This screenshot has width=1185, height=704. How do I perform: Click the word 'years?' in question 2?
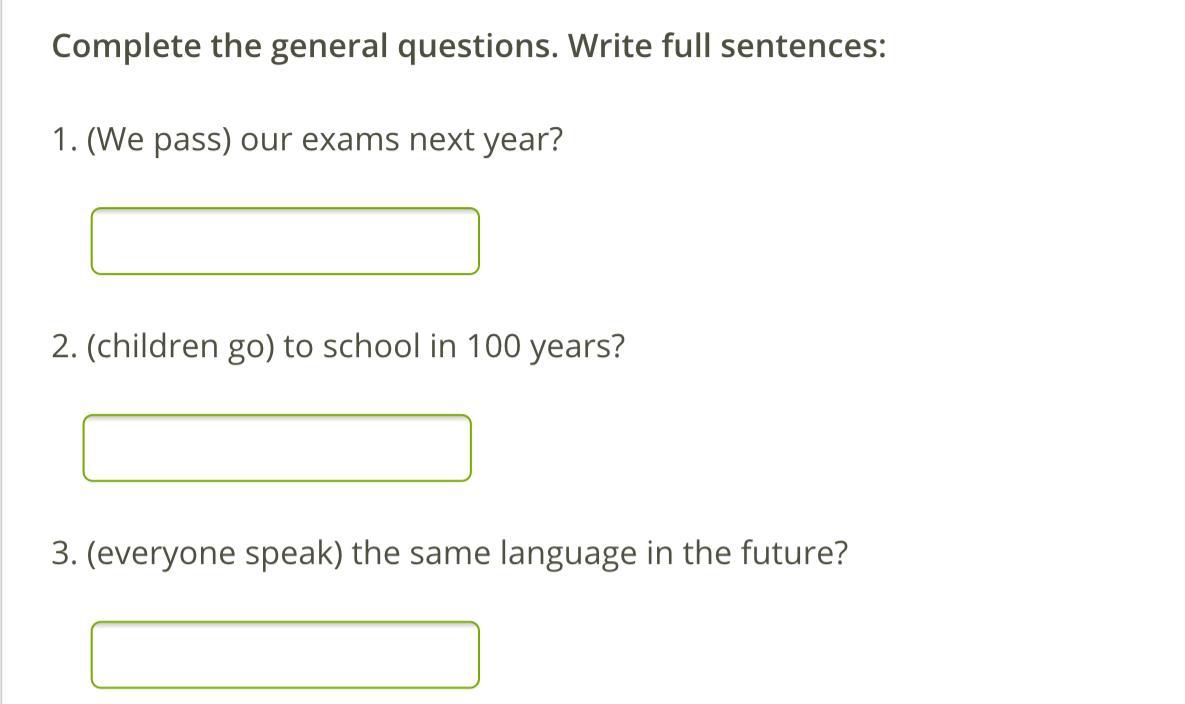[578, 347]
